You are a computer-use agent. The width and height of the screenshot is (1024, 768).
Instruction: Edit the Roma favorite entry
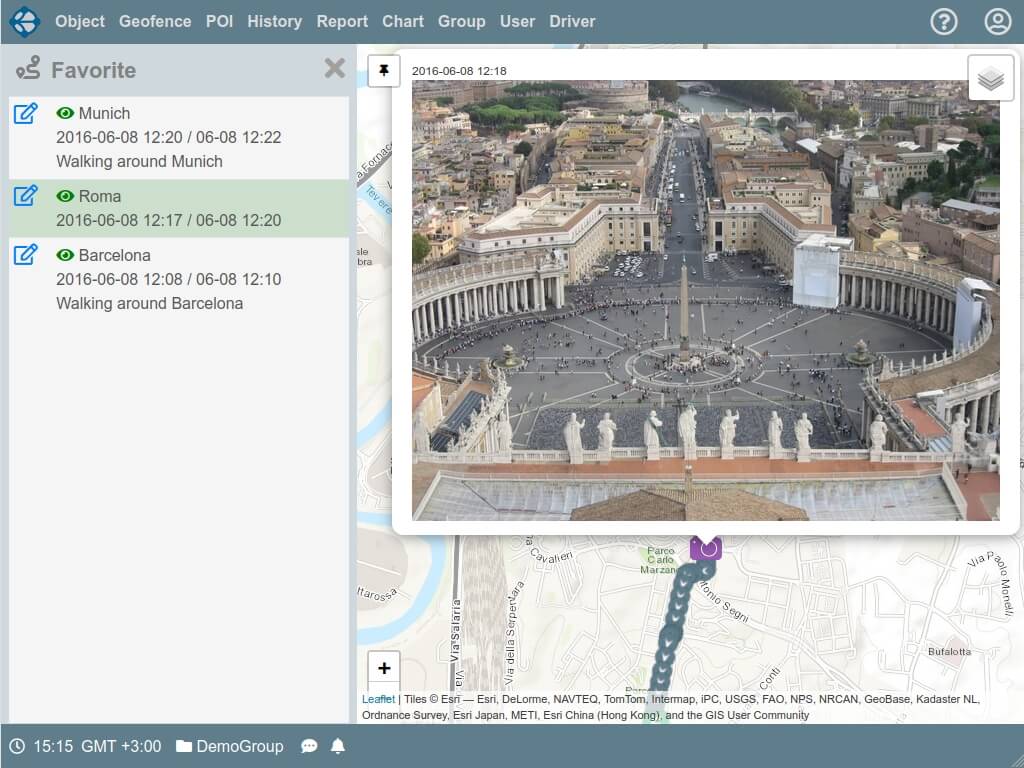pyautogui.click(x=26, y=196)
